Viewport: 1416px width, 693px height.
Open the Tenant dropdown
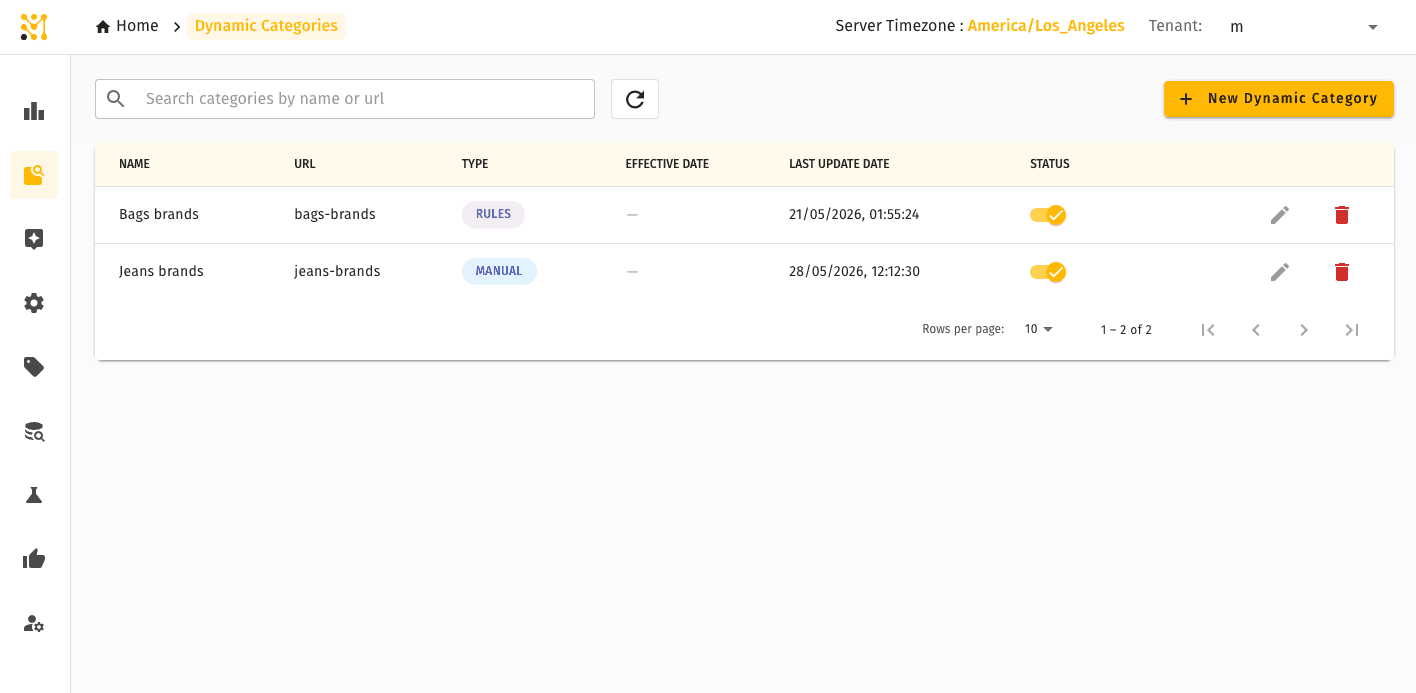coord(1304,27)
